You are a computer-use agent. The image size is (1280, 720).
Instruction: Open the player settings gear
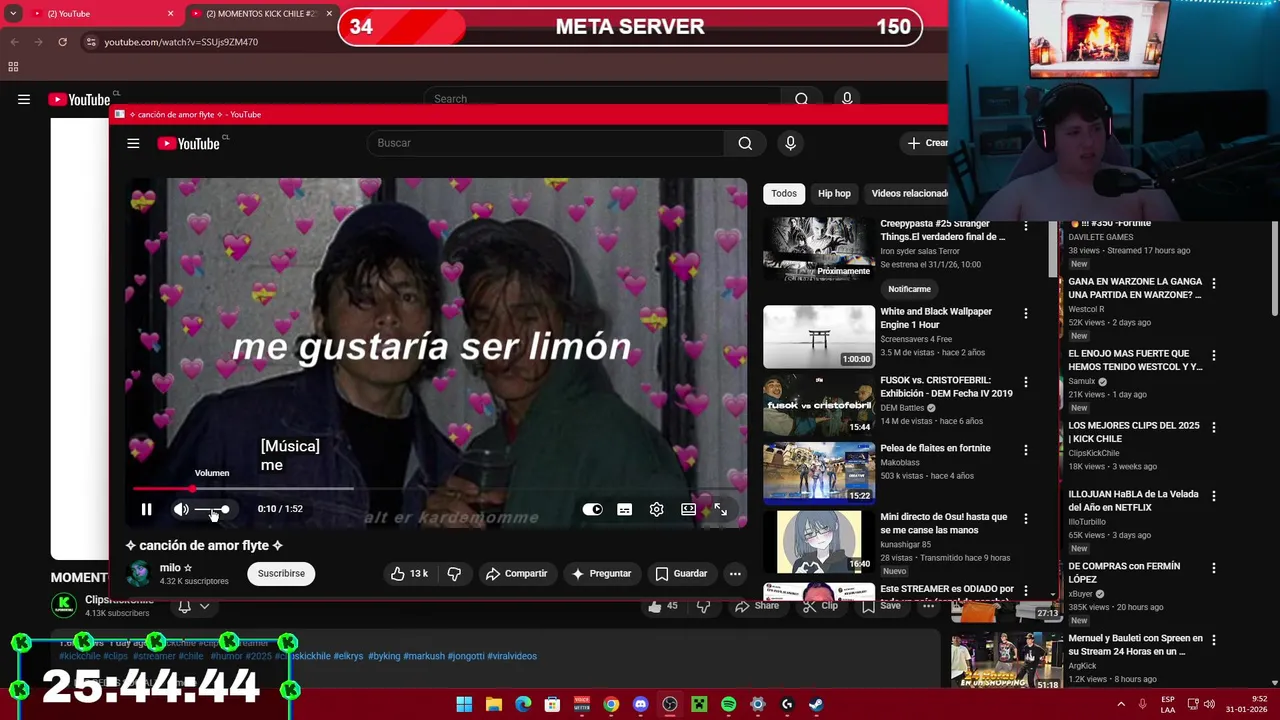tap(656, 509)
